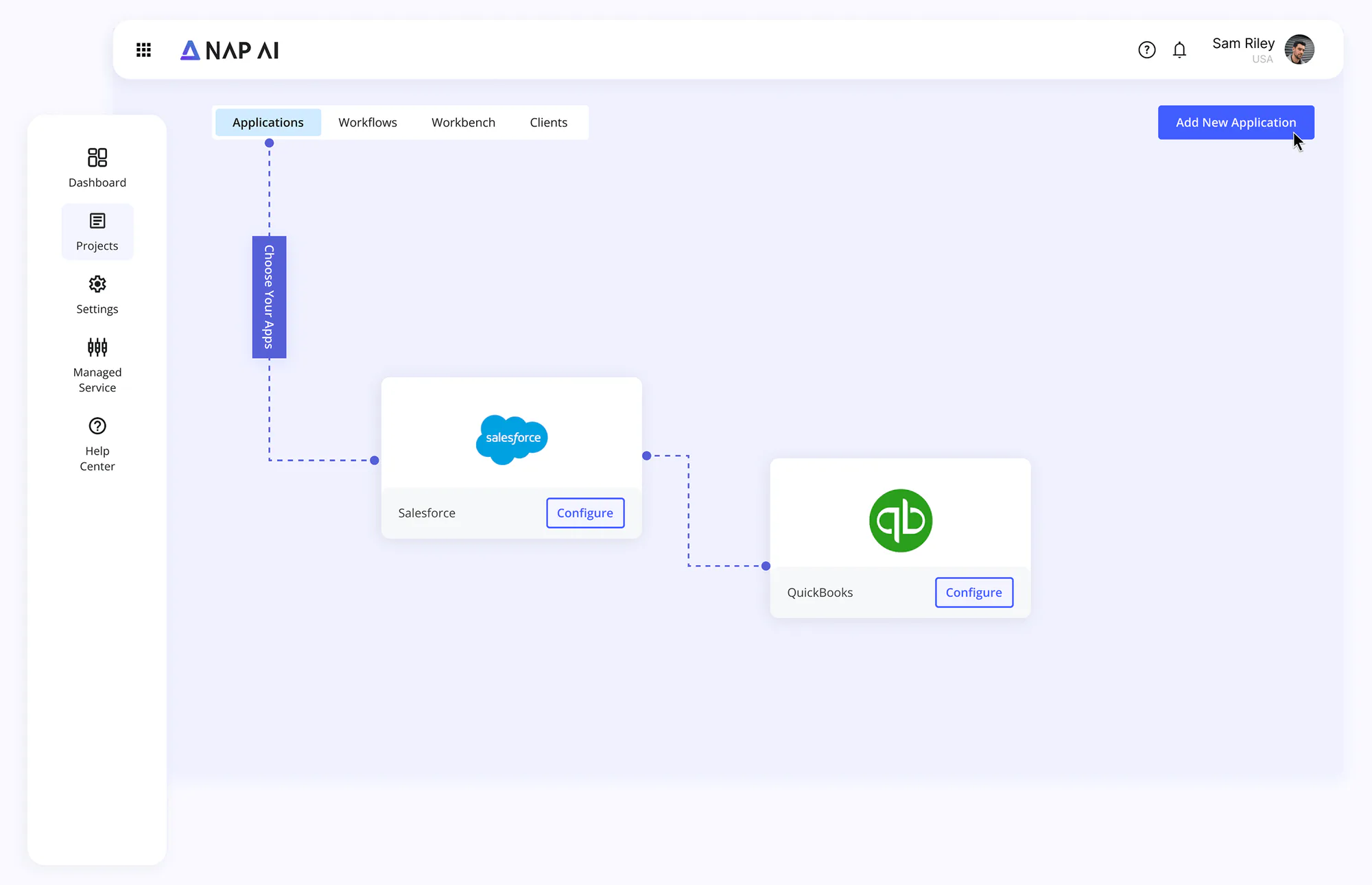Configure the QuickBooks application

974,593
